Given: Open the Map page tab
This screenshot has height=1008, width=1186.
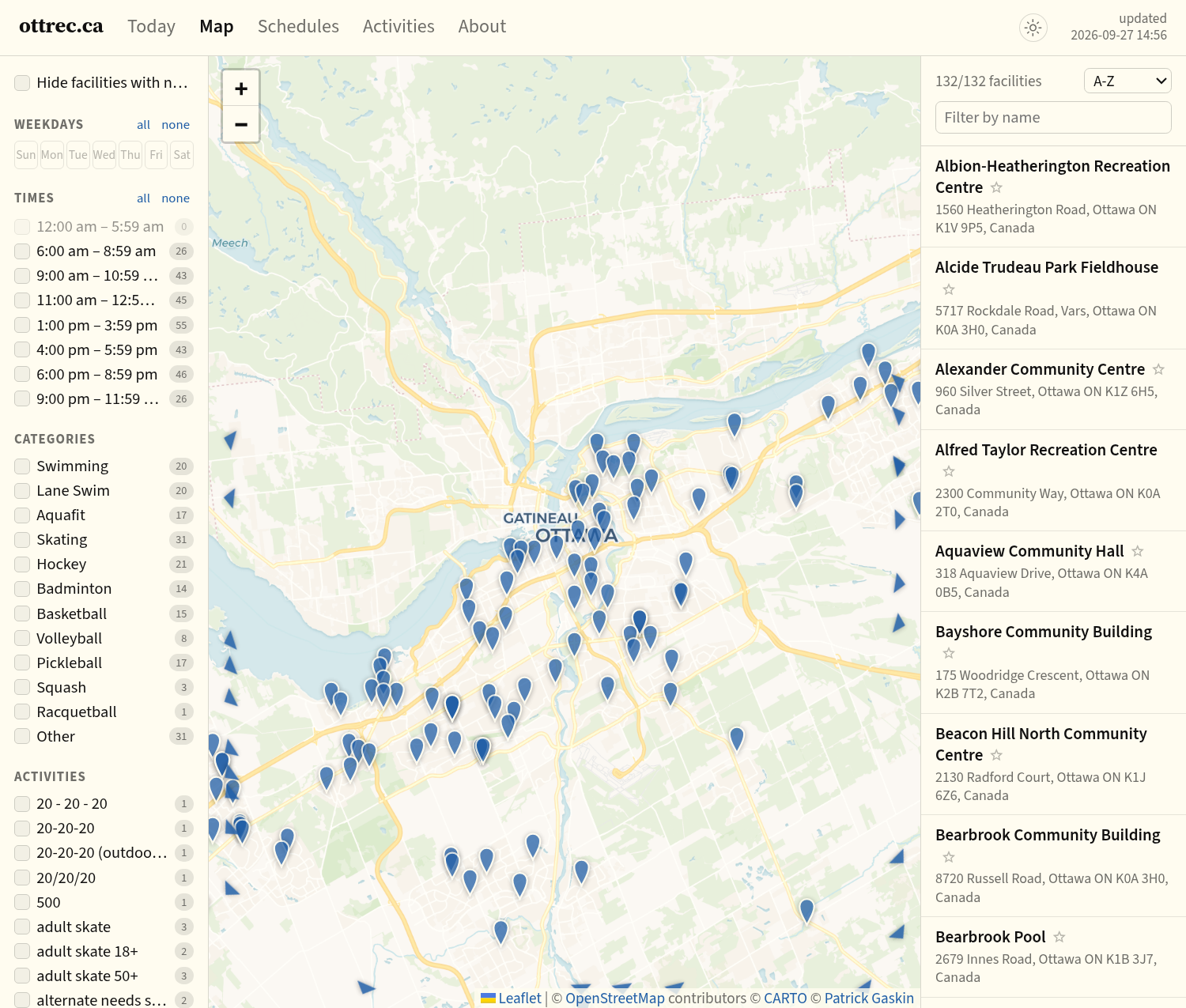Looking at the screenshot, I should [x=217, y=27].
